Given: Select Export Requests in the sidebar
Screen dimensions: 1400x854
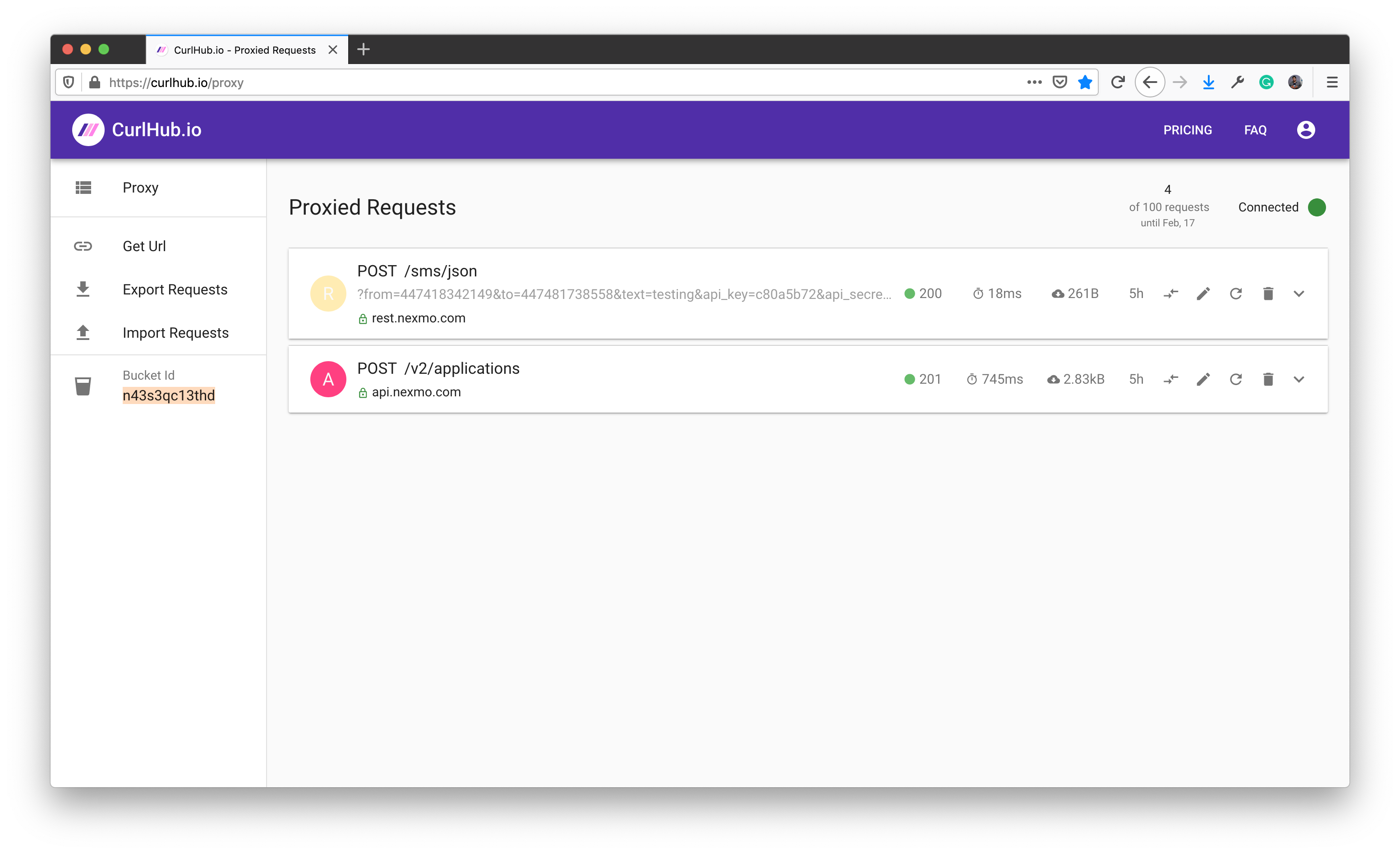Looking at the screenshot, I should 158,289.
